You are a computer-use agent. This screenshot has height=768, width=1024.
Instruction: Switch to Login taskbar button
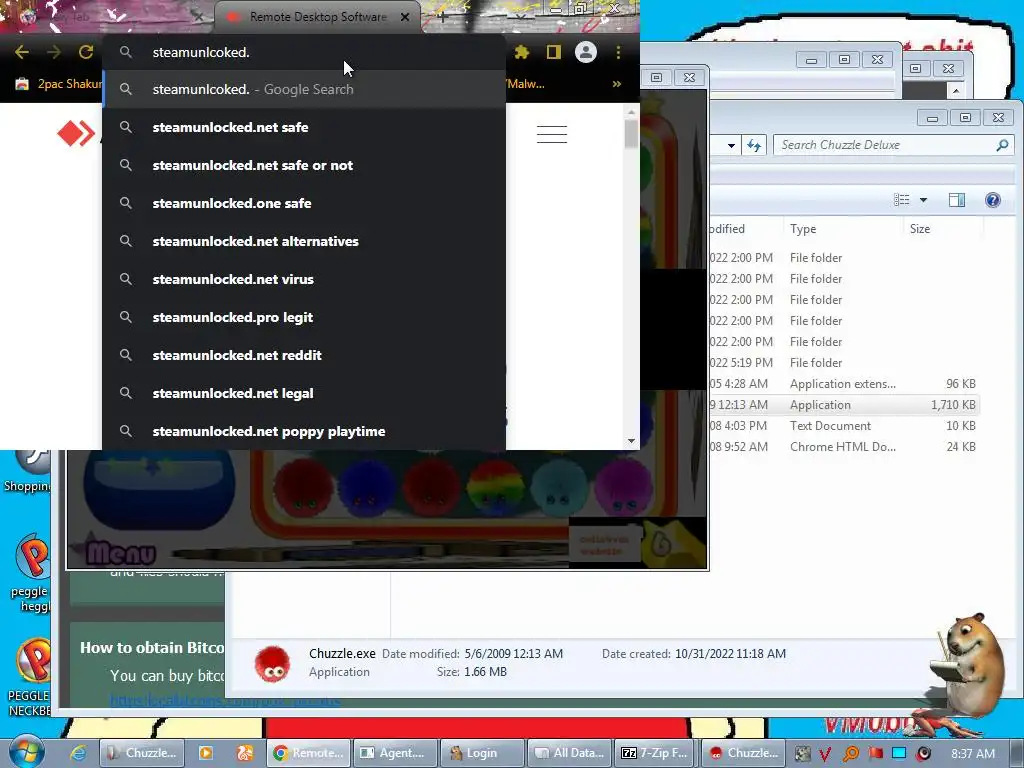(482, 753)
